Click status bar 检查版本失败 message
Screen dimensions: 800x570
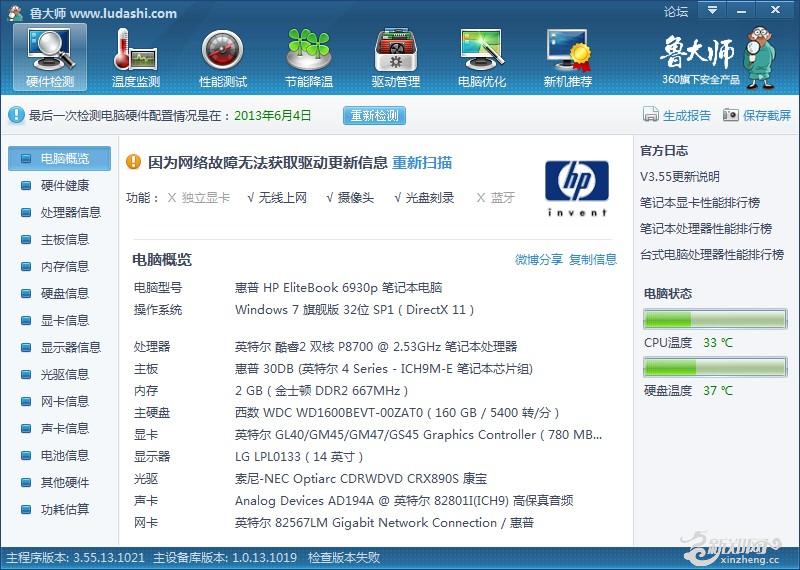[x=344, y=557]
